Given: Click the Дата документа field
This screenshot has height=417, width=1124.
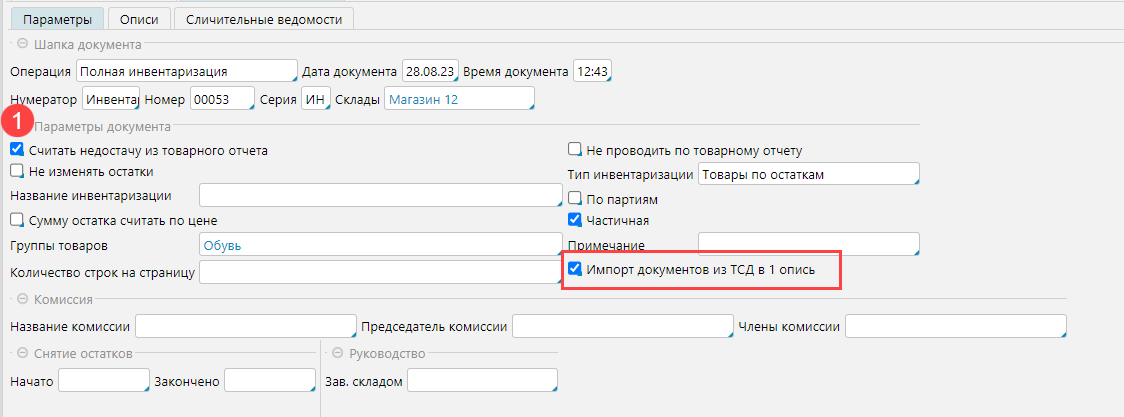Looking at the screenshot, I should (430, 72).
